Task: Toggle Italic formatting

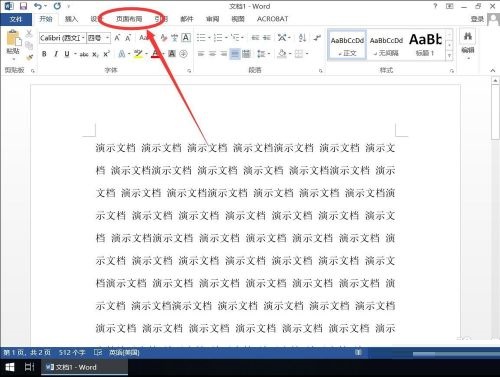Action: coord(55,54)
